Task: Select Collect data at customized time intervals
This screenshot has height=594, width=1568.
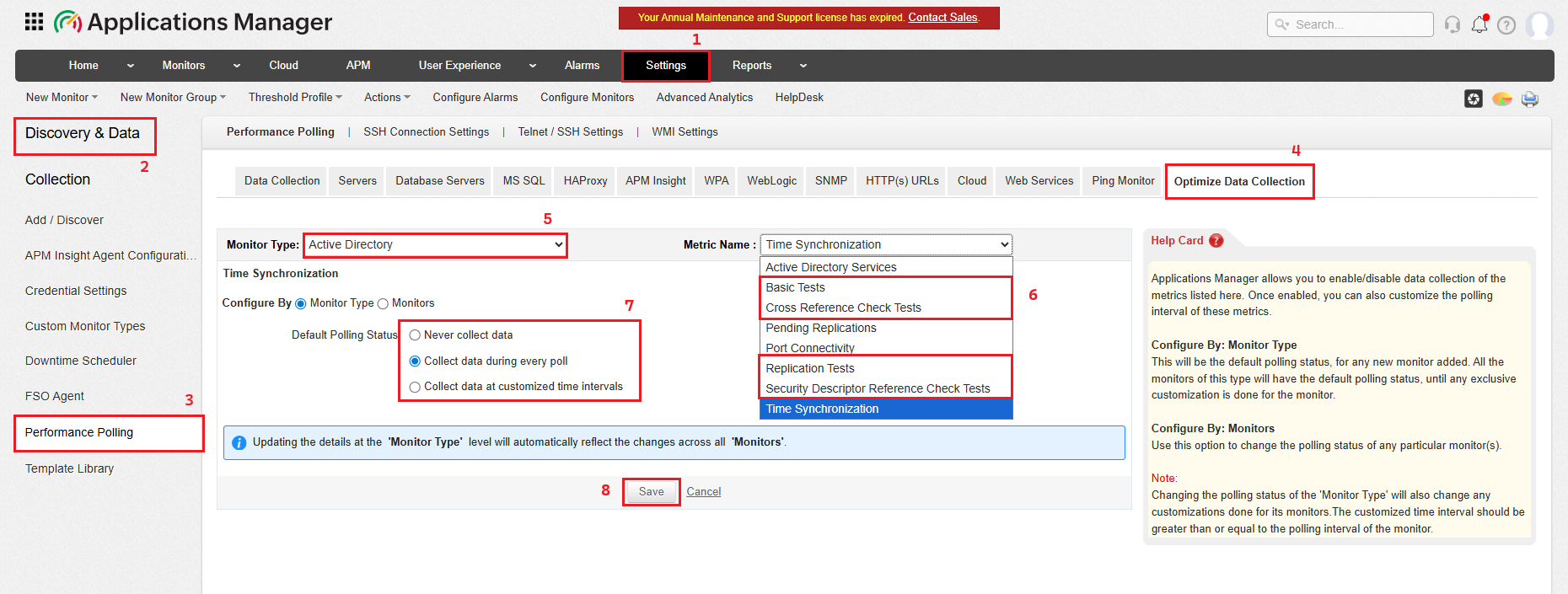Action: coord(415,387)
